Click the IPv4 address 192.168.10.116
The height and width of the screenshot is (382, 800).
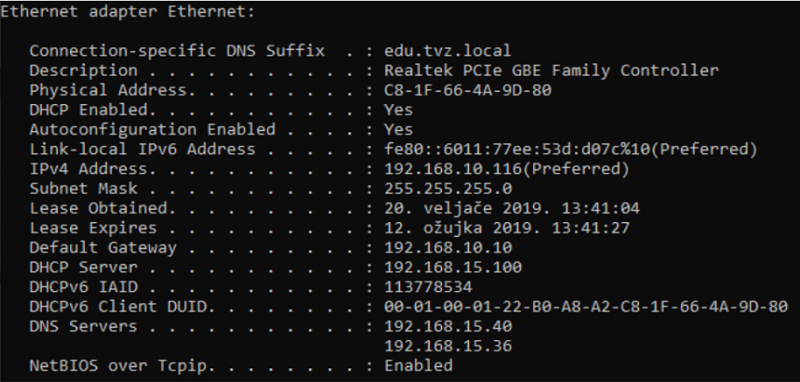(x=507, y=169)
